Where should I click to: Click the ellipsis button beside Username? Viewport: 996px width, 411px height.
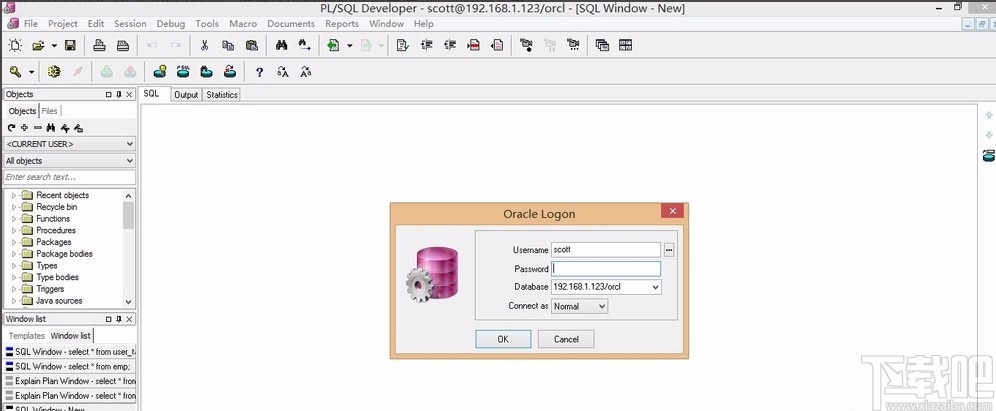click(x=669, y=250)
